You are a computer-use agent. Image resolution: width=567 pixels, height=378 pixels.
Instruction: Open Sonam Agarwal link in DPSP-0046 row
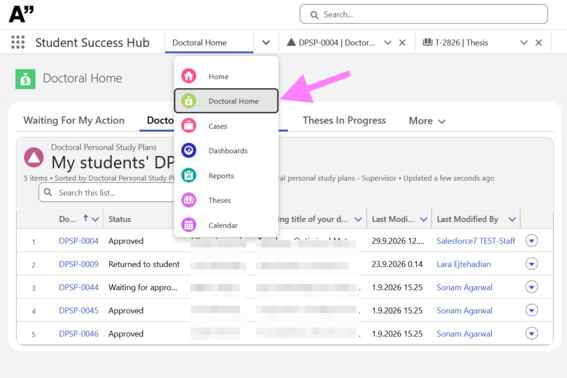[464, 334]
